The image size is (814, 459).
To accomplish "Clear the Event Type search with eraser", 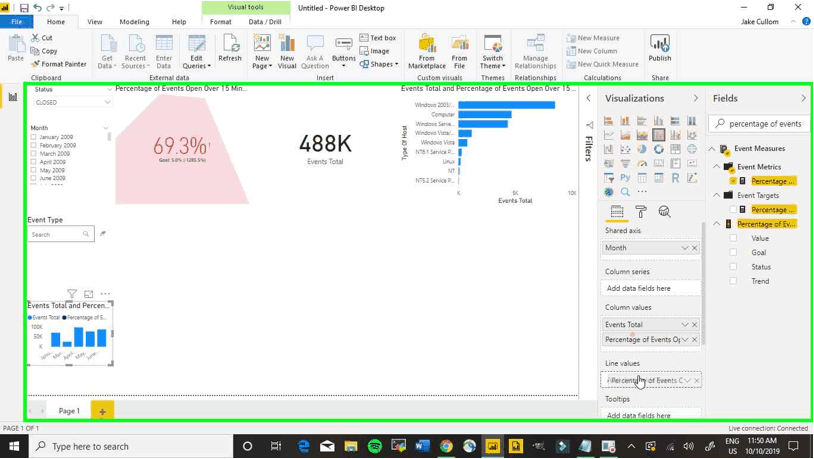I will coord(103,234).
